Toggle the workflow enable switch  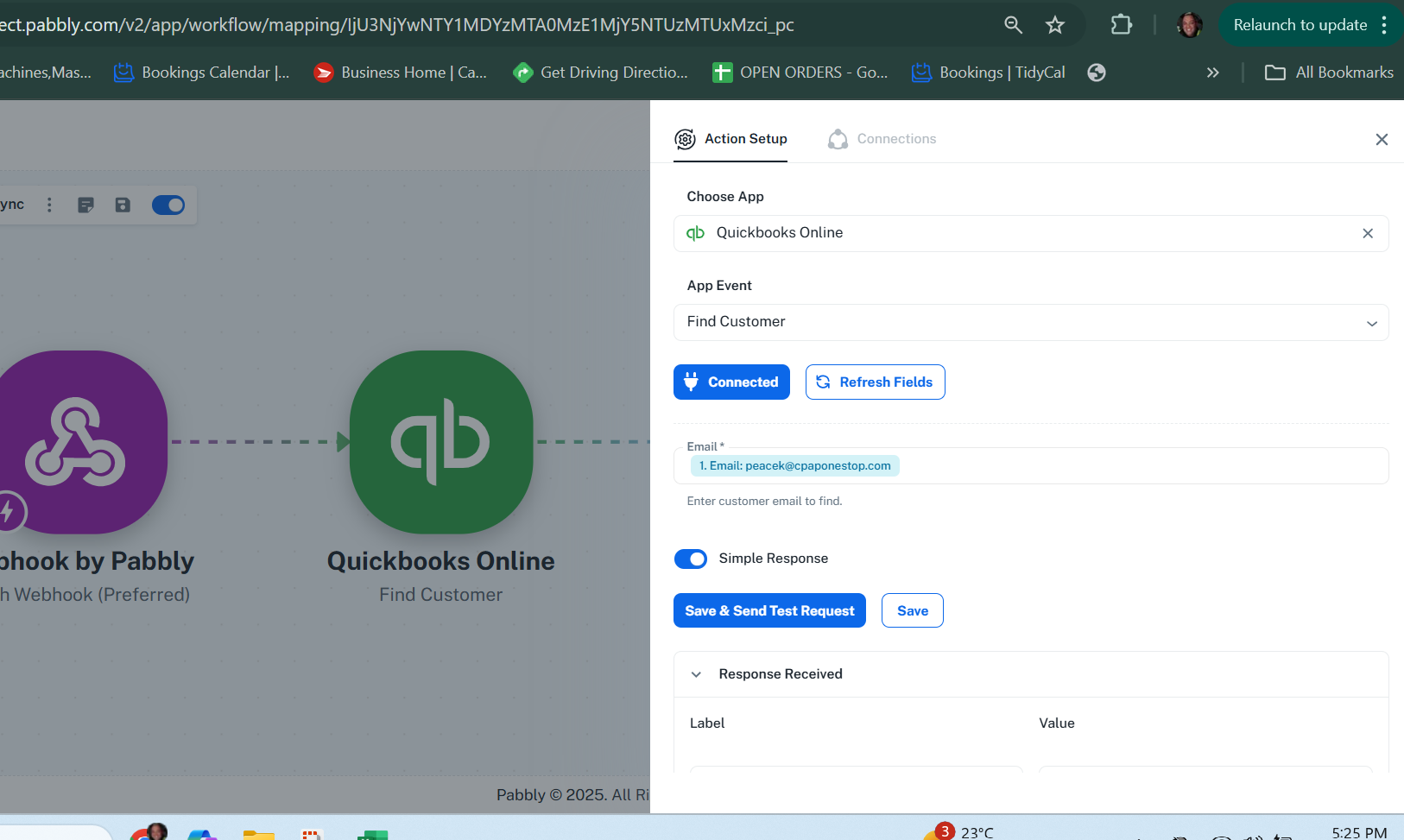[168, 205]
